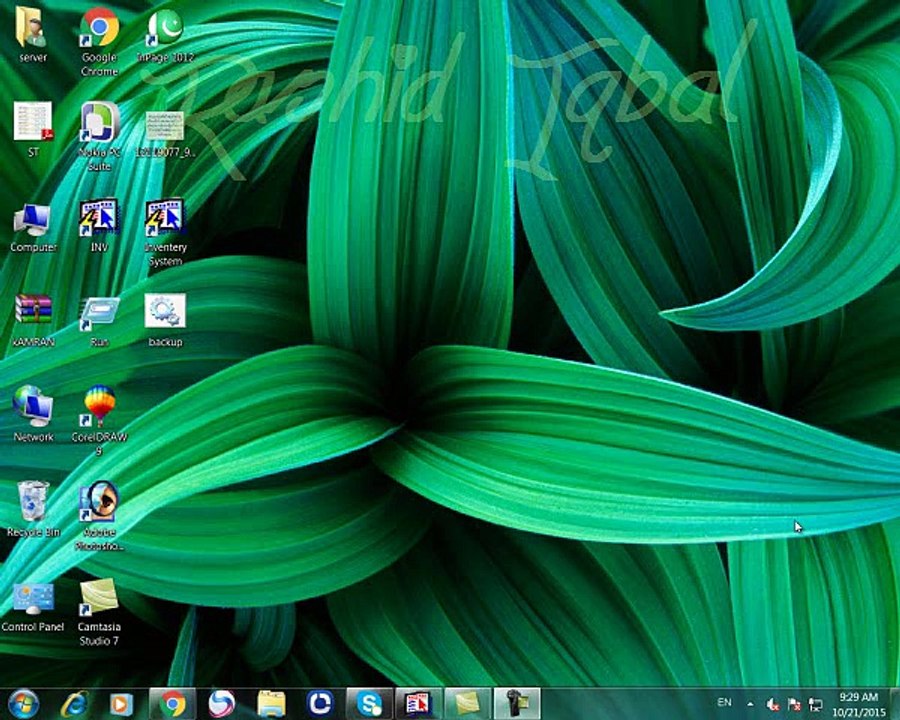Click the Inventery System shortcut icon
This screenshot has width=900, height=720.
click(x=165, y=219)
